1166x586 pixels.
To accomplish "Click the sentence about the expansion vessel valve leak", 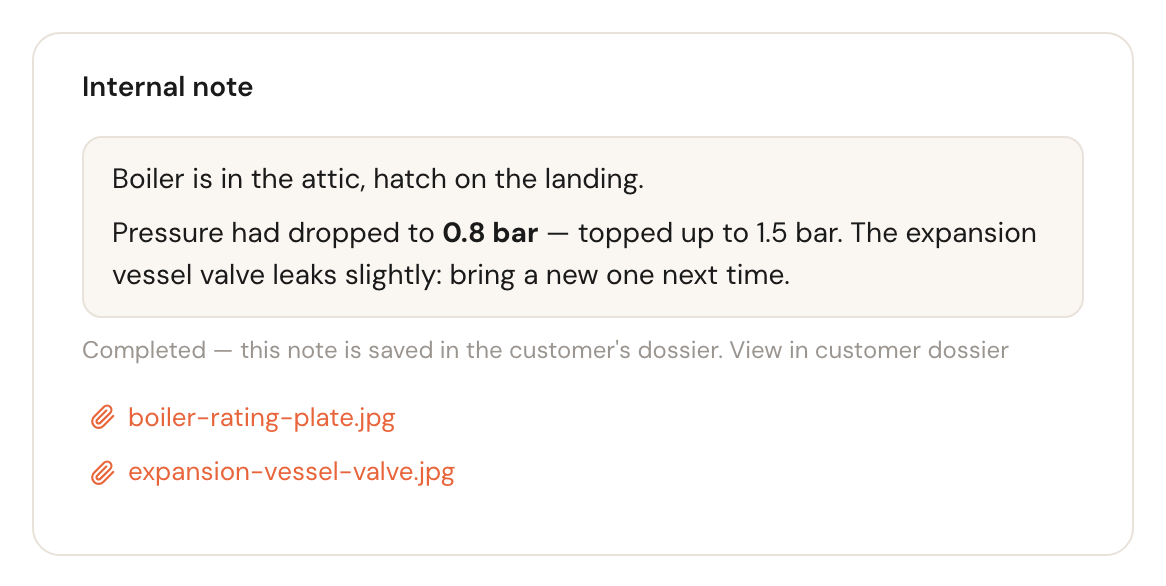I will (x=574, y=254).
